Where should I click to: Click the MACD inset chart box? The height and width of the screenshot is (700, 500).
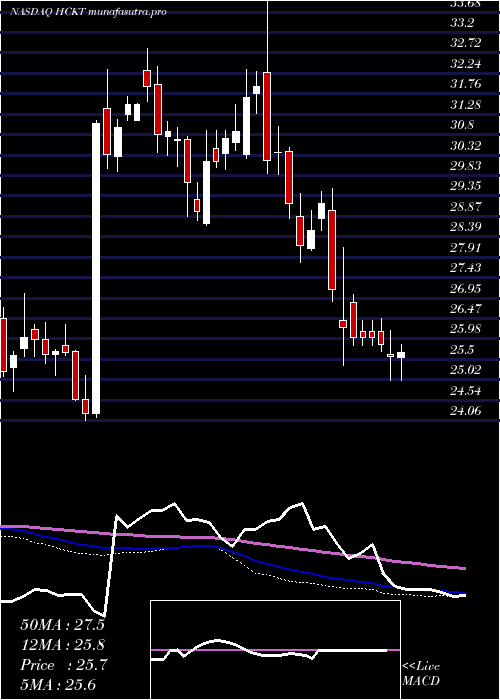tap(275, 650)
